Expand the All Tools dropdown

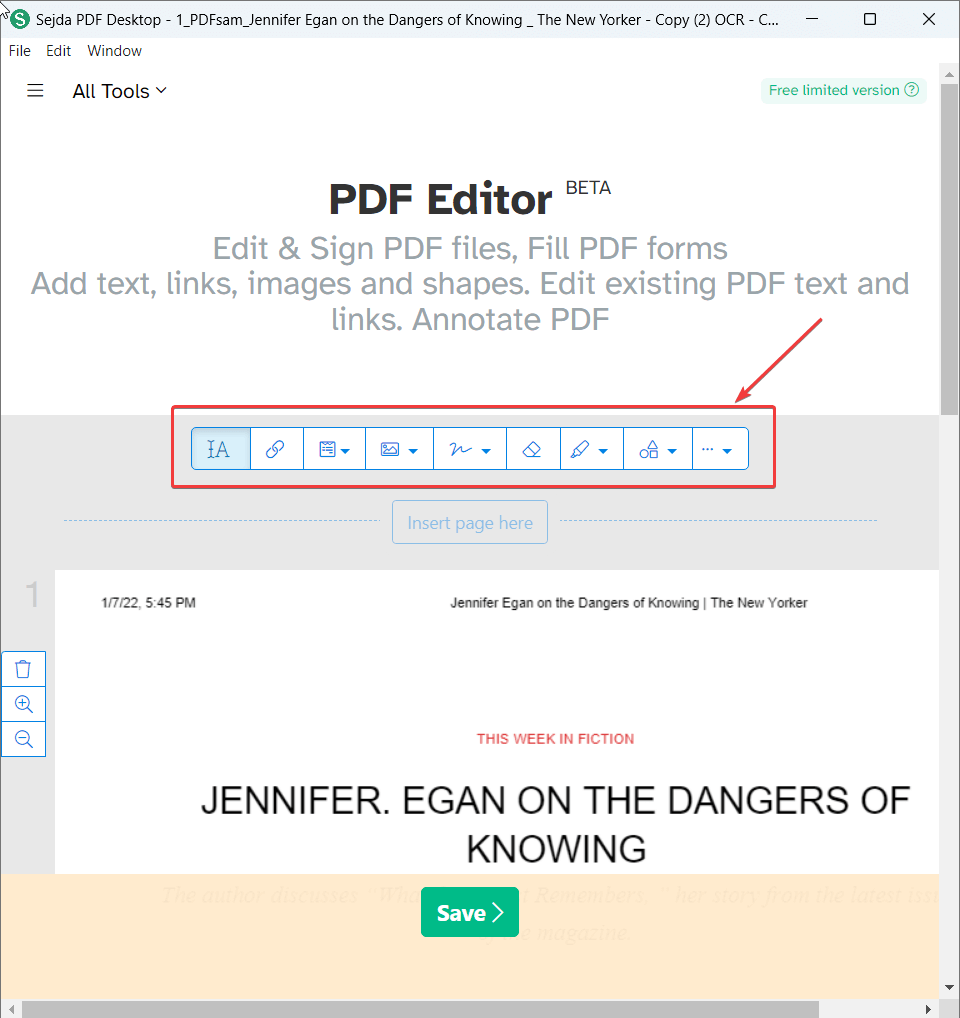(x=119, y=92)
